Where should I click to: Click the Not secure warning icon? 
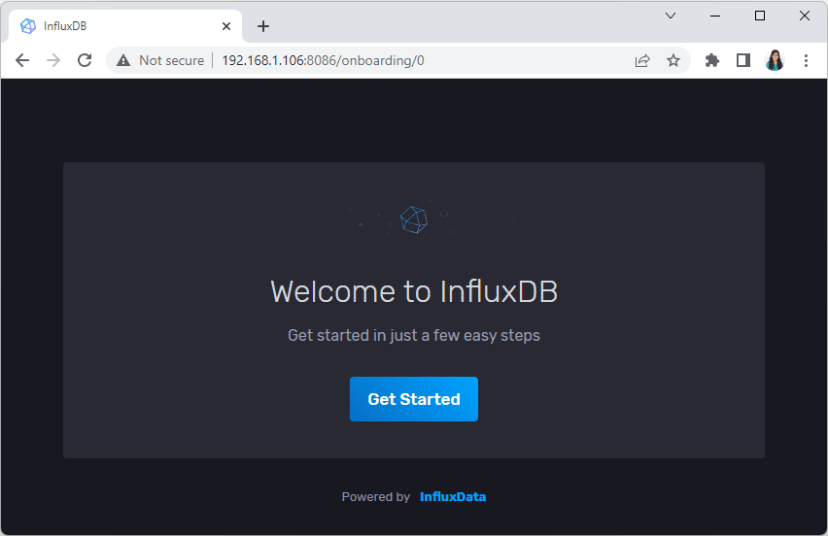coord(123,60)
